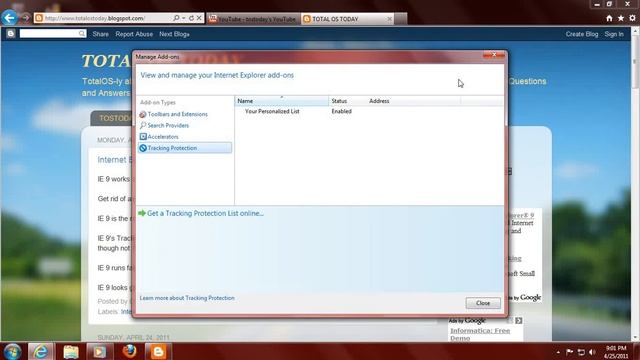
Task: Click the Ads by Google next arrow
Action: click(518, 321)
